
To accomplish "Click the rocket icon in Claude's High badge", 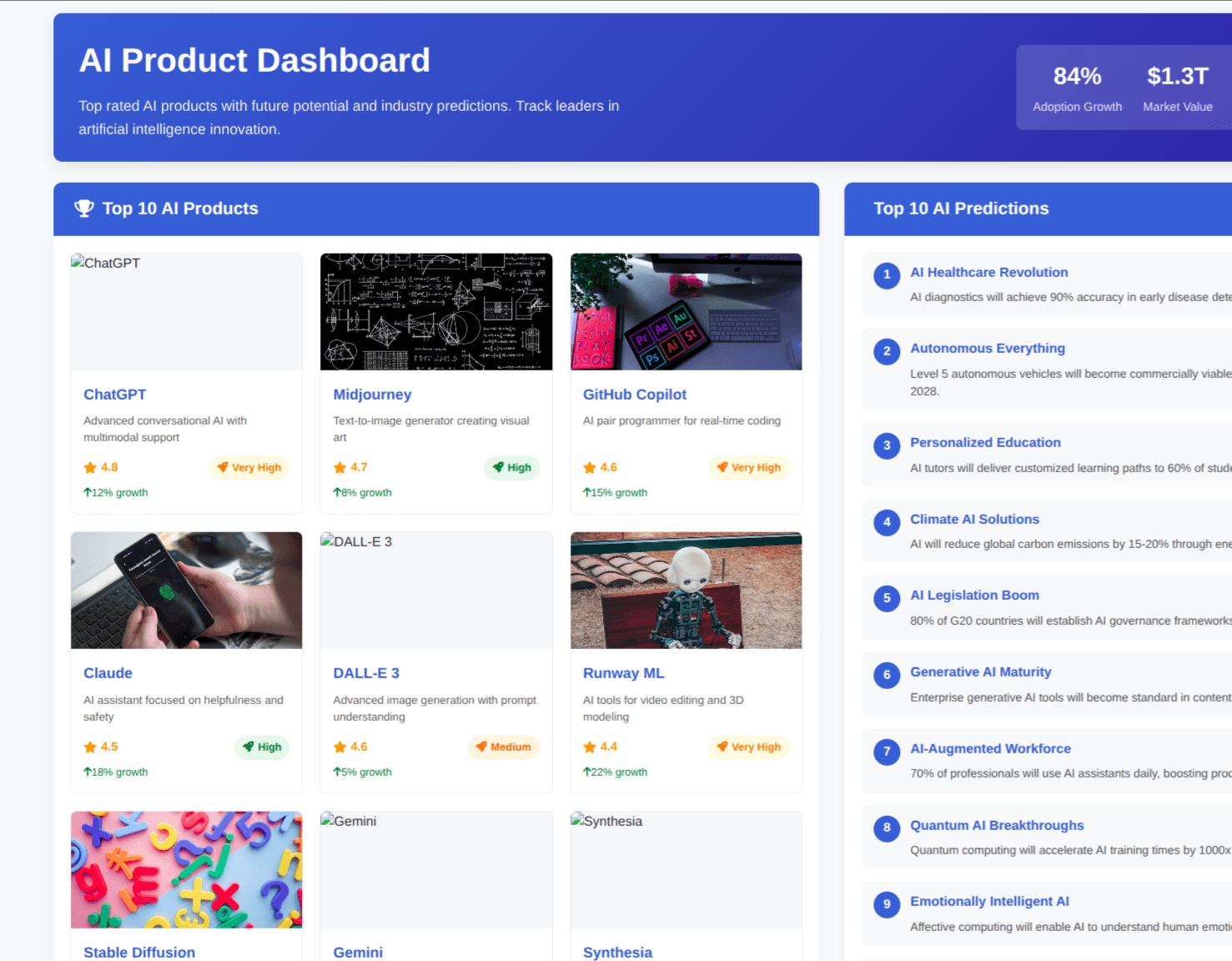I will (x=249, y=747).
